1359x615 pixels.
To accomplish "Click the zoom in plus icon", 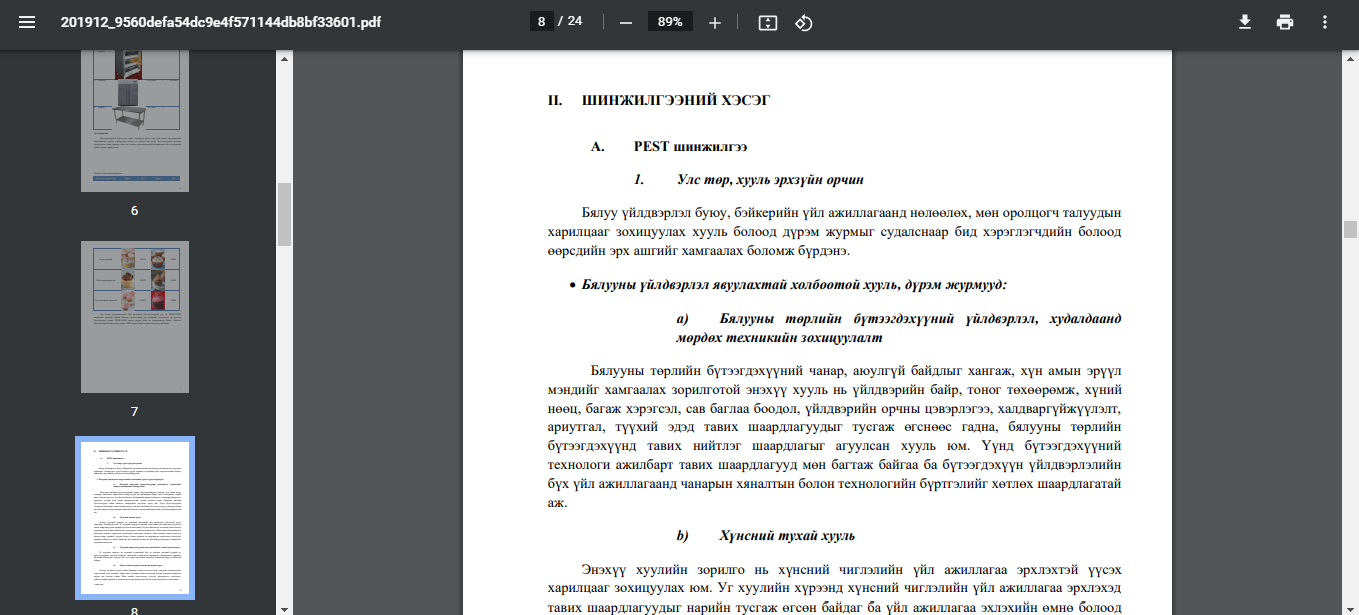I will (x=715, y=22).
